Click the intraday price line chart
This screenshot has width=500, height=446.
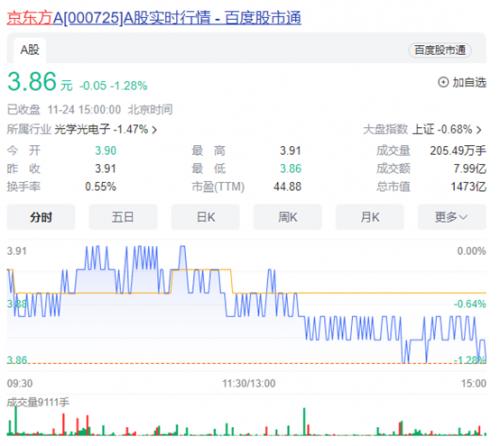tap(247, 304)
